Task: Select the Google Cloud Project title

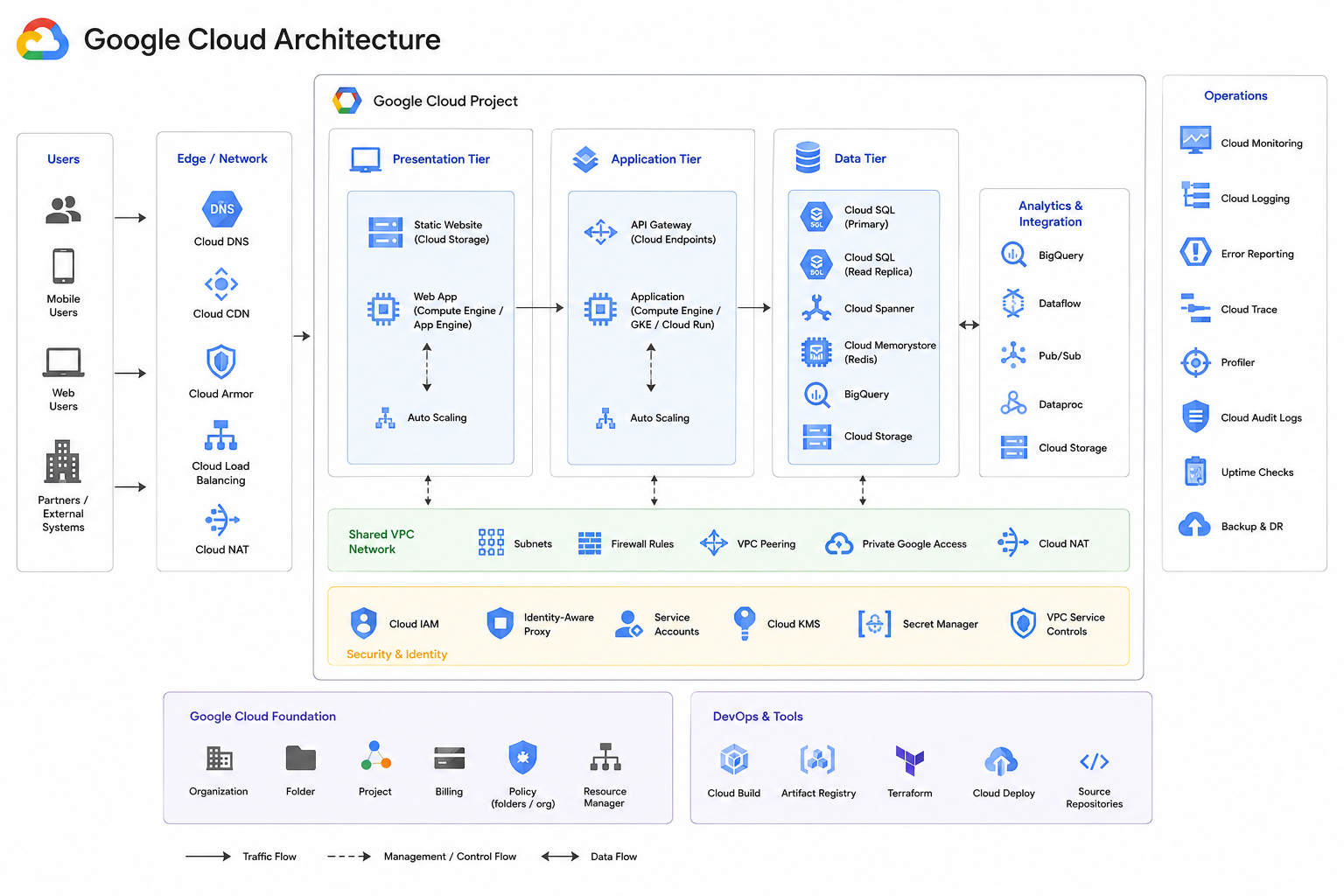Action: (x=445, y=101)
